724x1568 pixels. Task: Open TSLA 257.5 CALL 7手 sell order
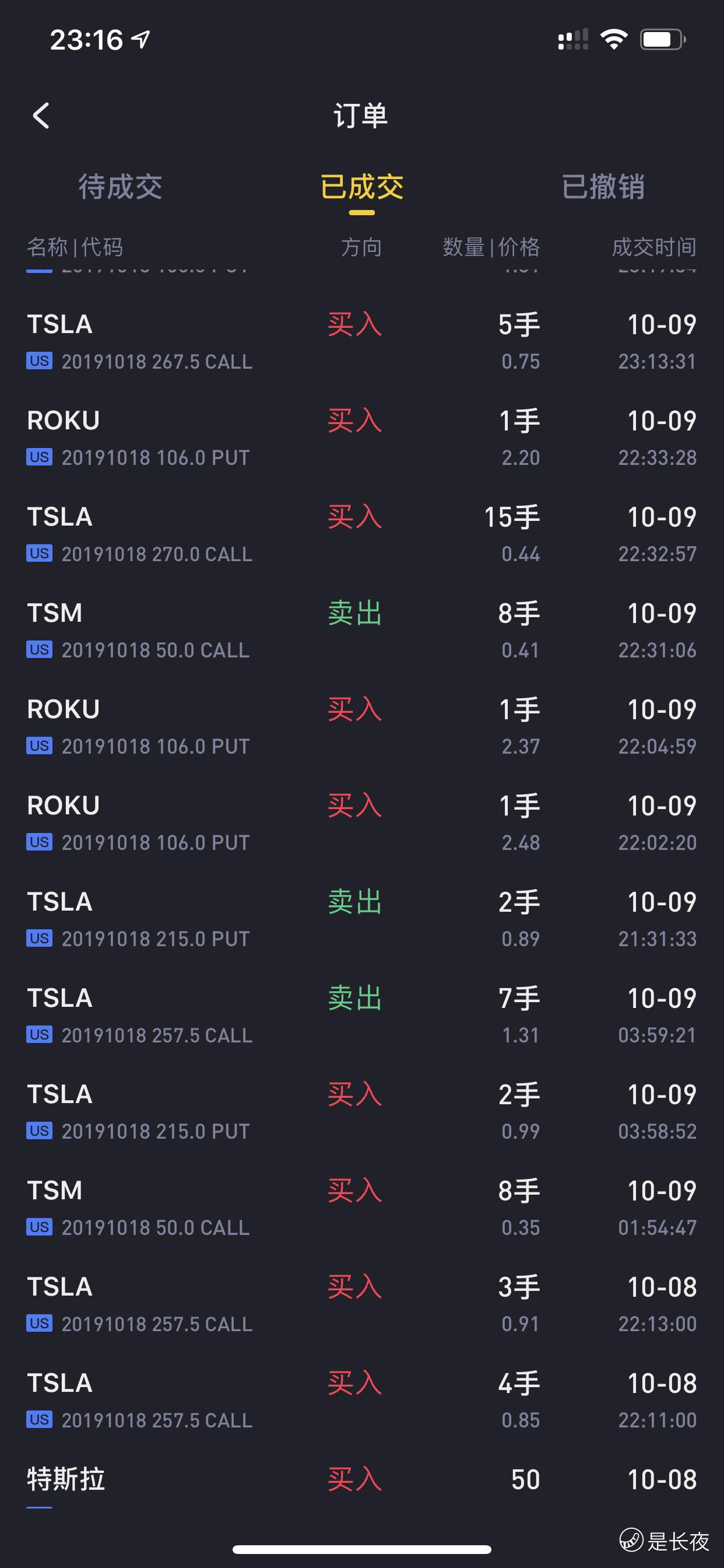coord(361,1016)
